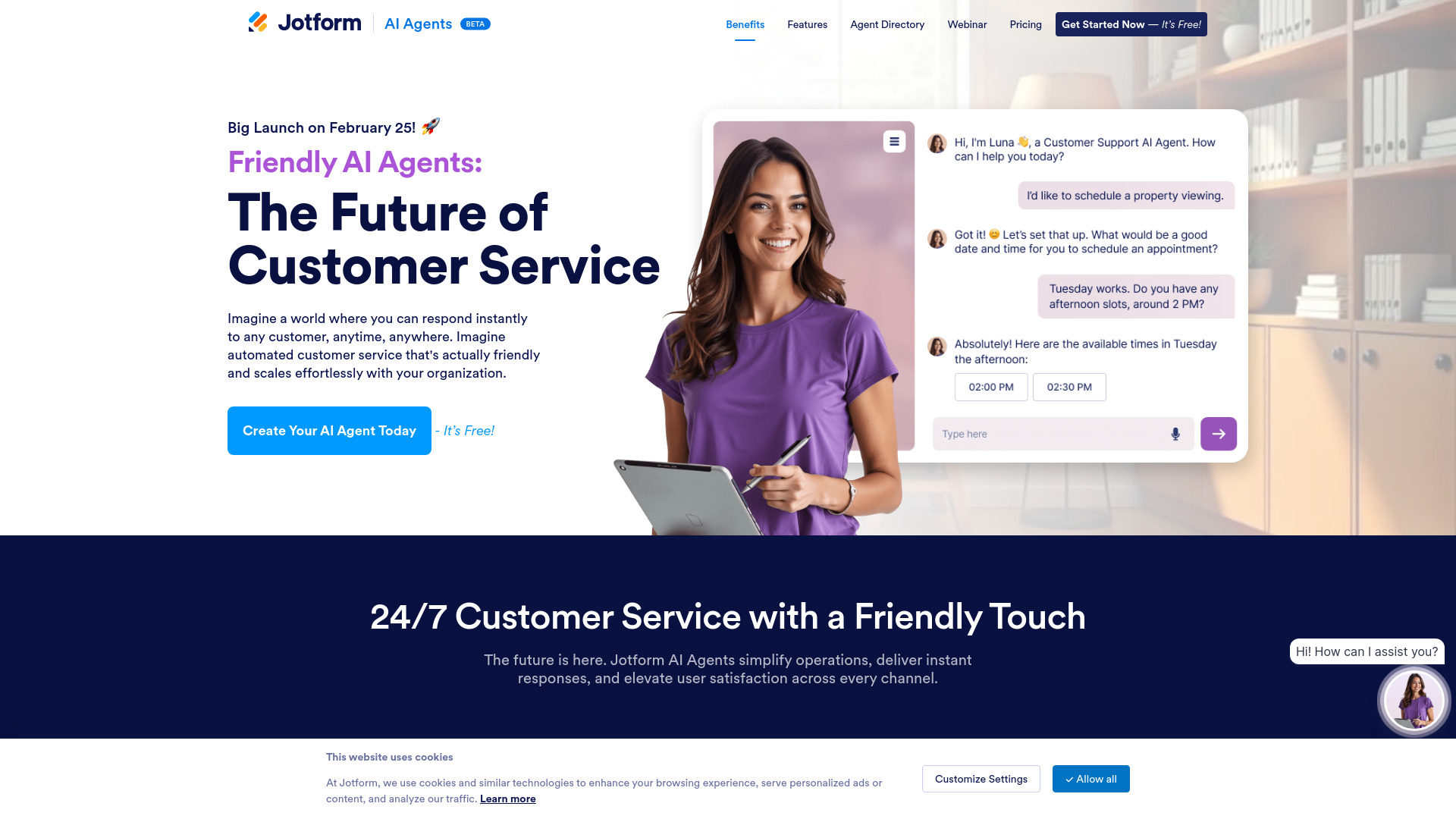Click Get Started Now free button
The height and width of the screenshot is (819, 1456).
(1131, 24)
